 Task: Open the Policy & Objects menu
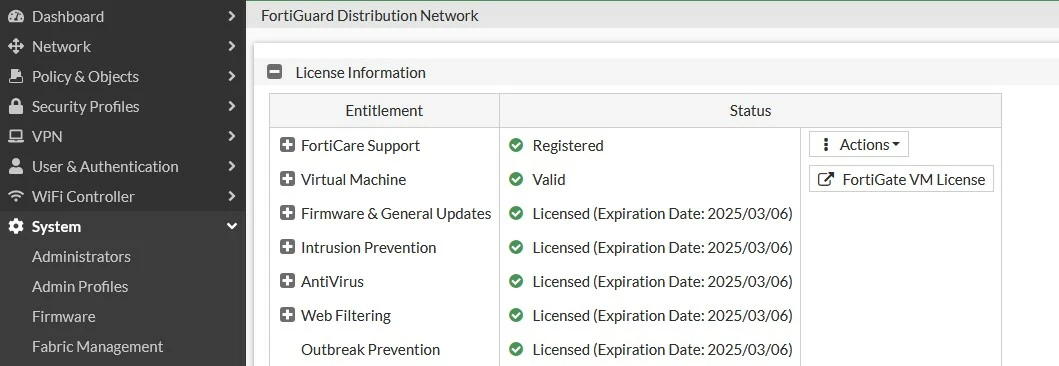click(123, 76)
